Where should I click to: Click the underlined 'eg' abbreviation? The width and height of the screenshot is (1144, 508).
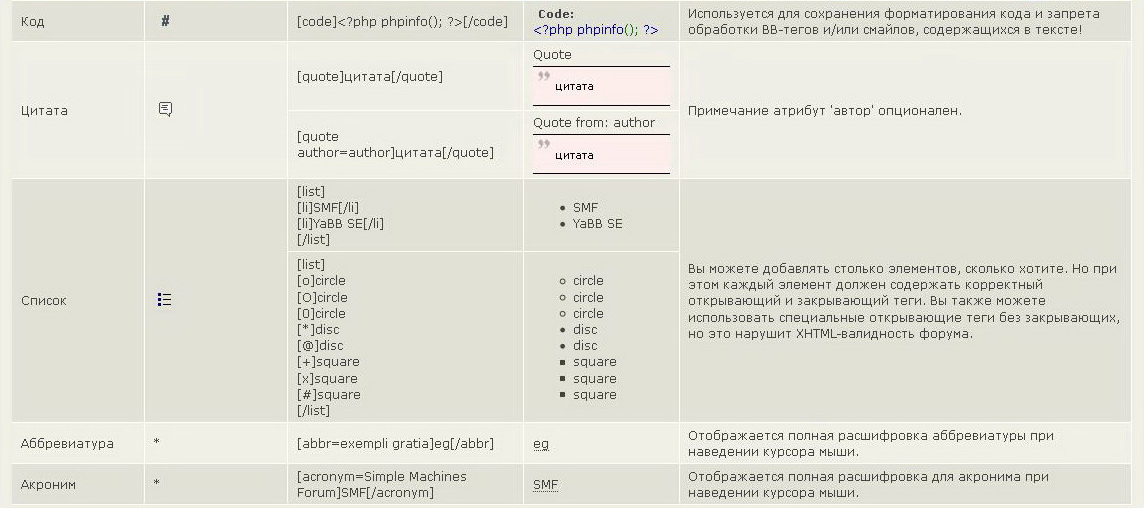(541, 443)
